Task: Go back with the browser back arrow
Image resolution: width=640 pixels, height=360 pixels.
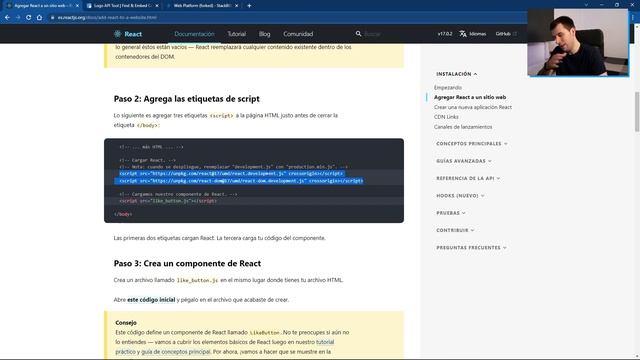Action: [7, 18]
